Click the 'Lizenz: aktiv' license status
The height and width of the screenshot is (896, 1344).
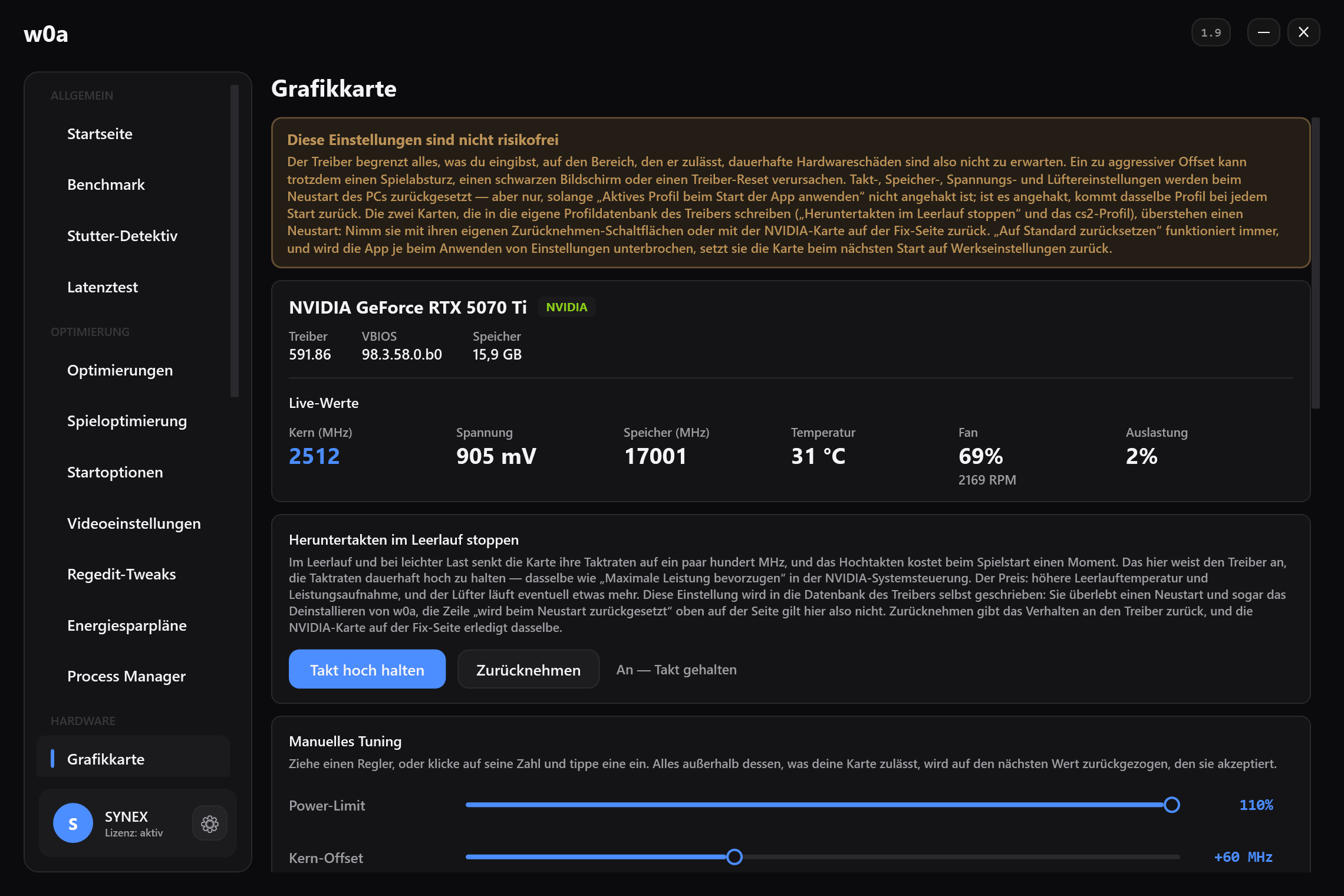(x=134, y=833)
